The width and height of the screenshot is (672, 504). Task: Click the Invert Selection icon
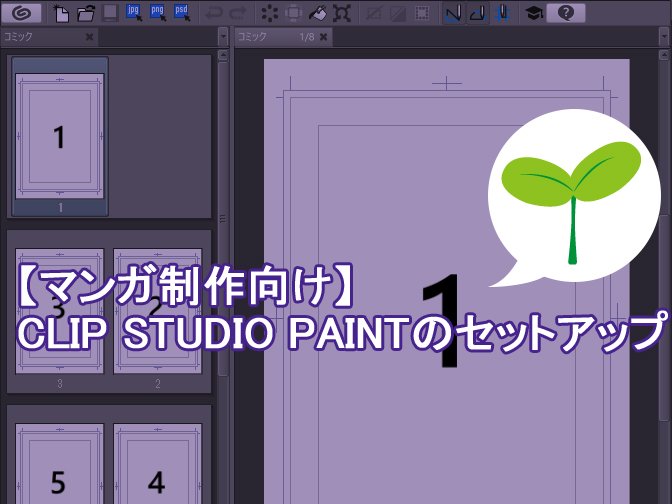[398, 13]
